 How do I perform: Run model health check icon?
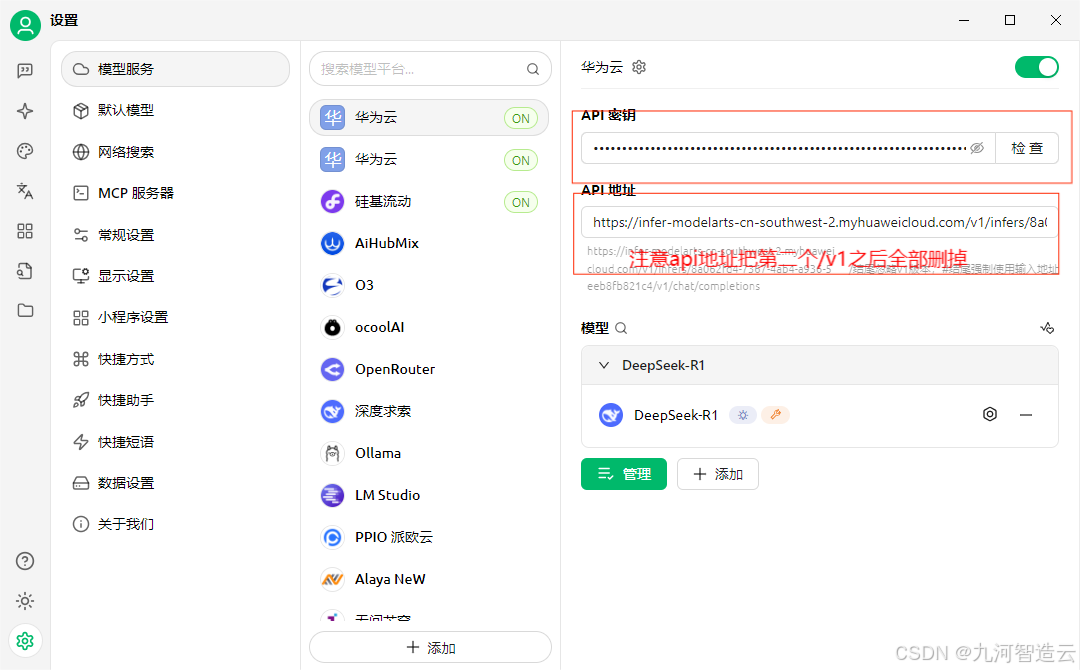pos(1047,328)
